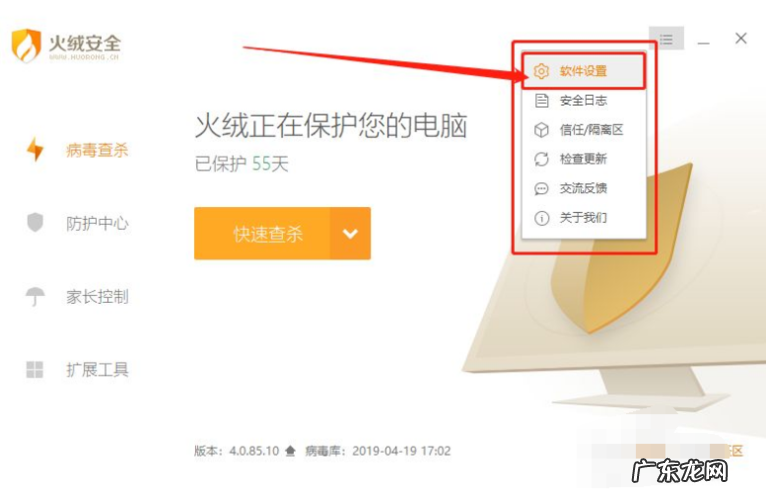
Task: Open 防护中心 sidebar section
Action: click(x=97, y=223)
